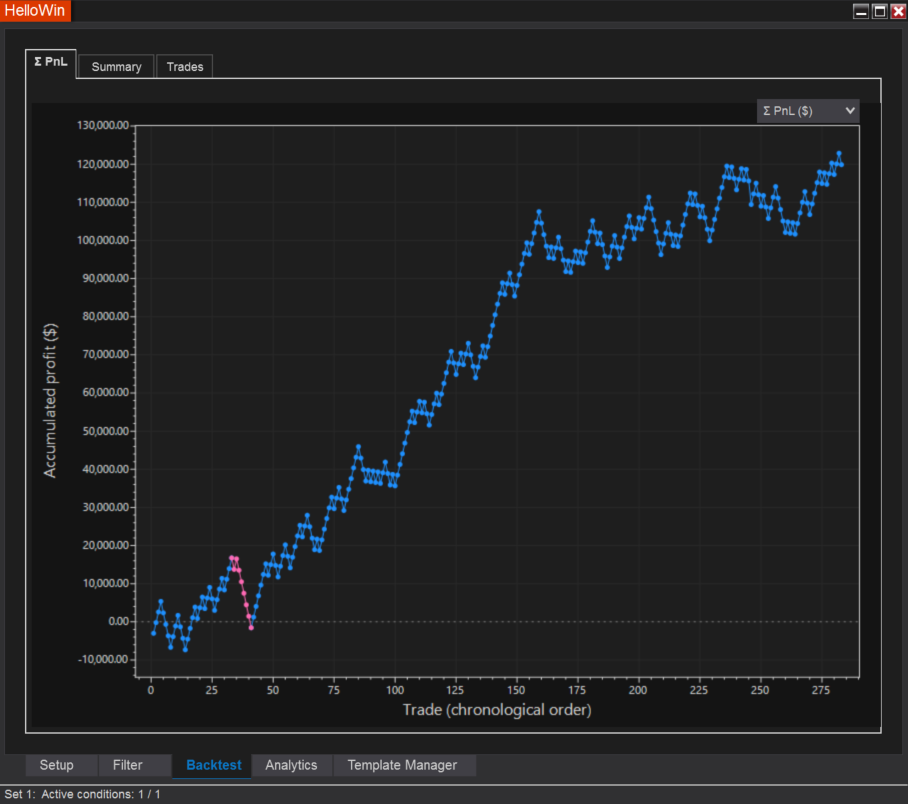Image resolution: width=908 pixels, height=804 pixels.
Task: Open the Filter tab
Action: click(x=130, y=764)
